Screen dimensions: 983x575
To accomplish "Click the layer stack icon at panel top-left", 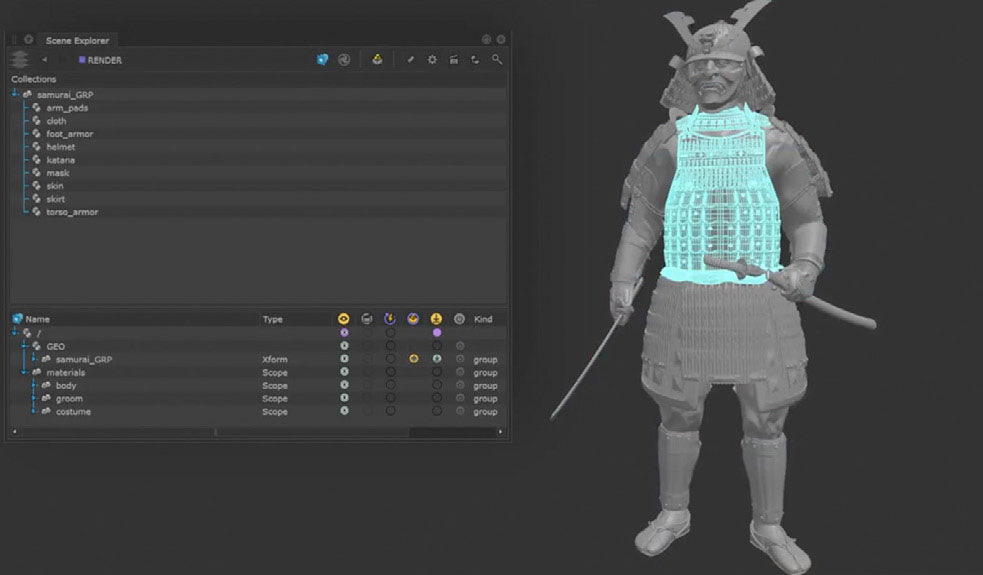I will (20, 60).
